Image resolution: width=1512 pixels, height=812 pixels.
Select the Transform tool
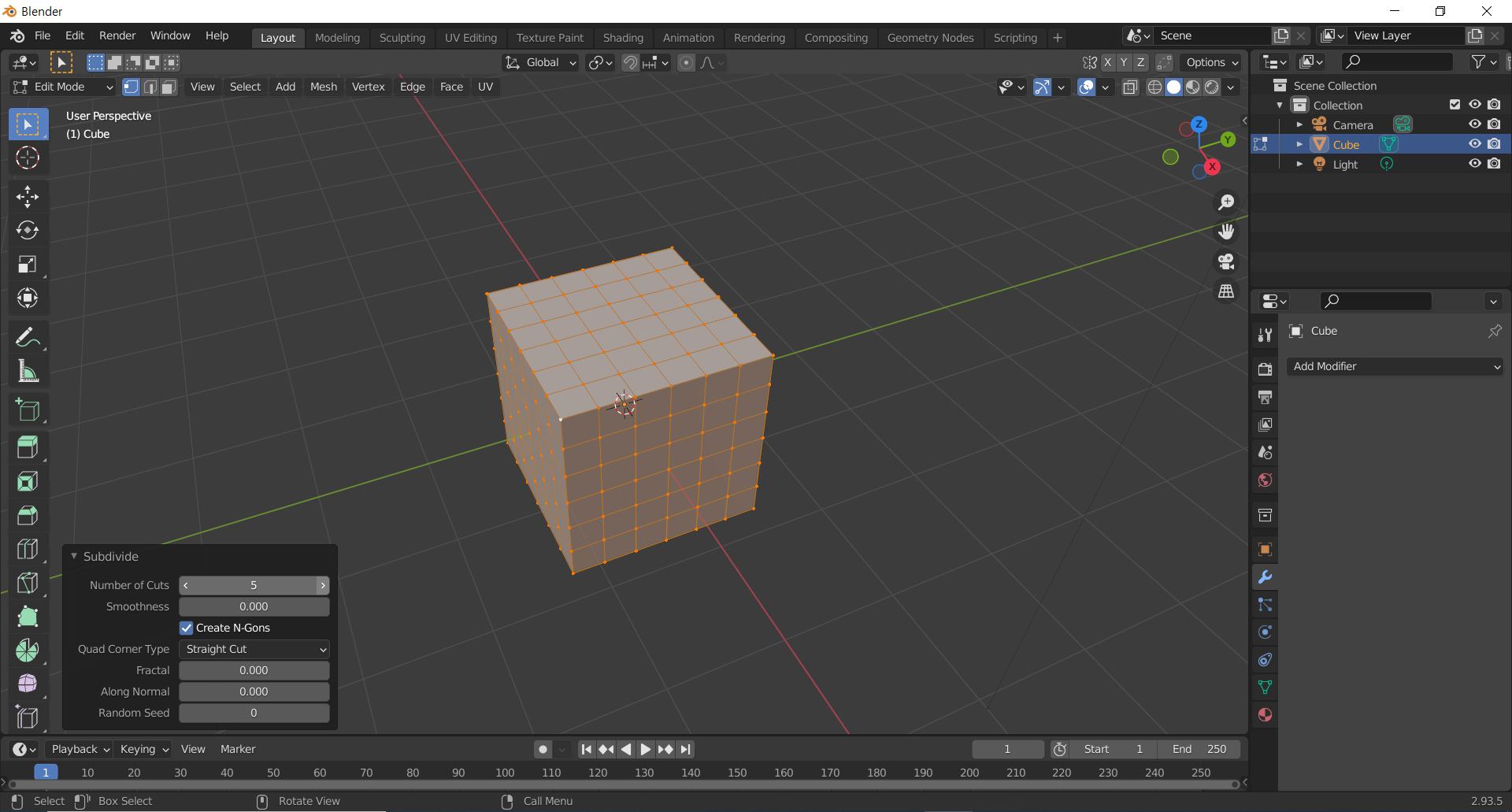point(28,298)
